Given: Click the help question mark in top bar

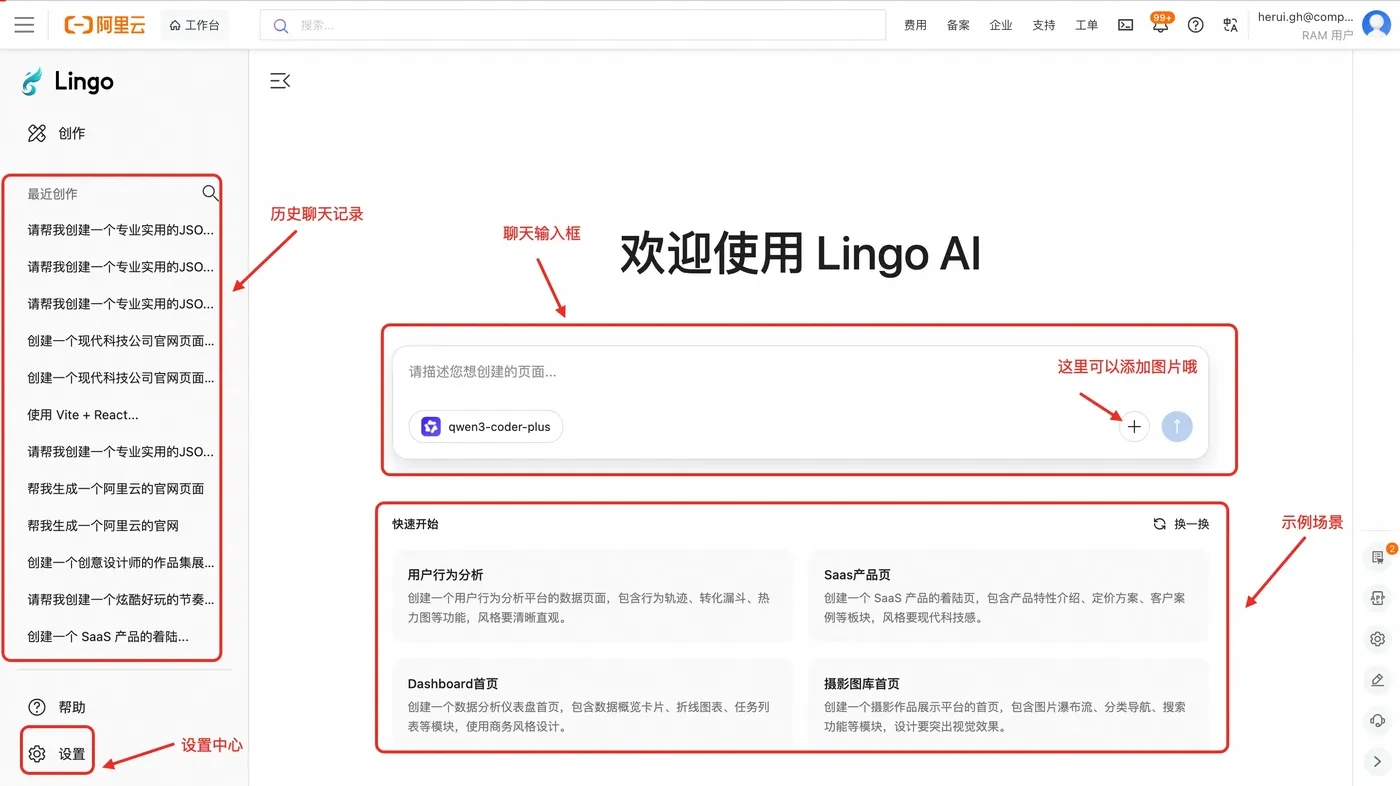Looking at the screenshot, I should tap(1195, 25).
